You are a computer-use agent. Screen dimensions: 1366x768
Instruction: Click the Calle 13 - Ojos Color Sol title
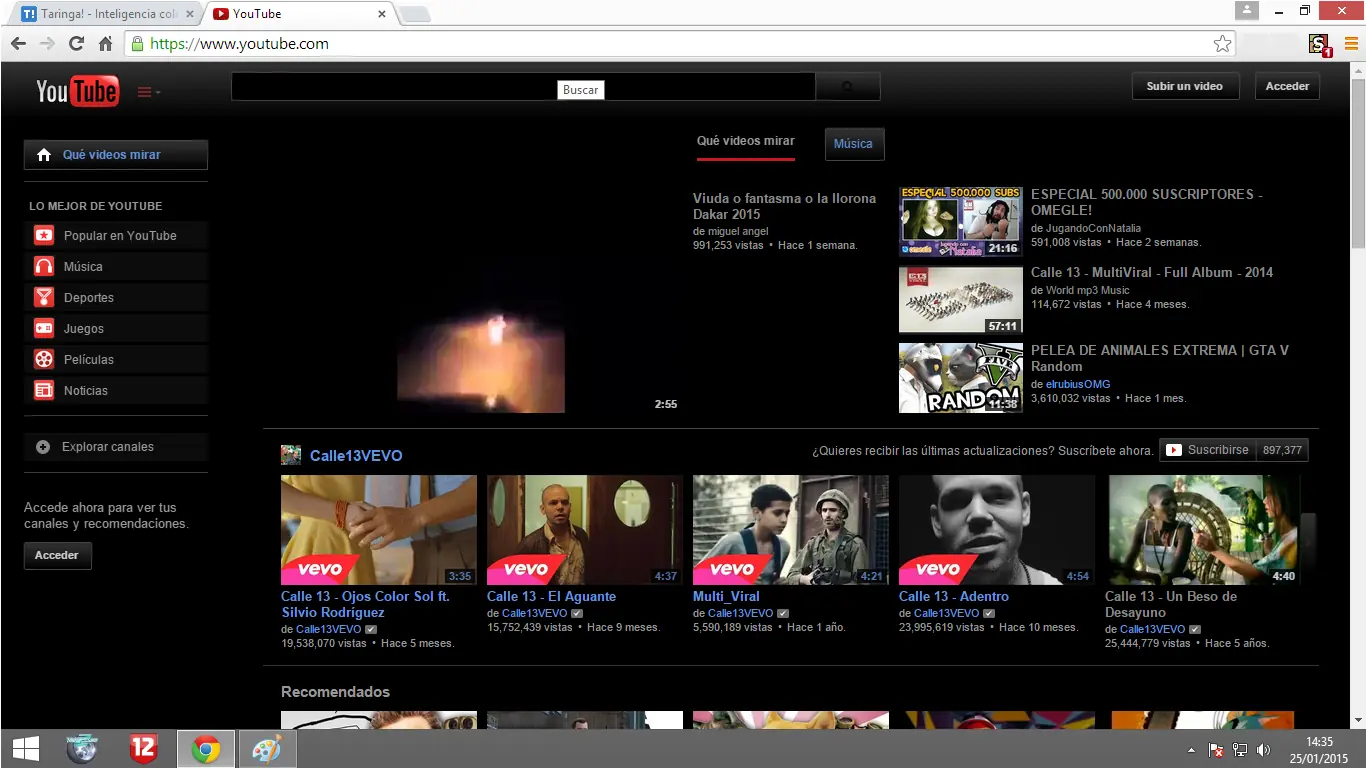[x=365, y=604]
